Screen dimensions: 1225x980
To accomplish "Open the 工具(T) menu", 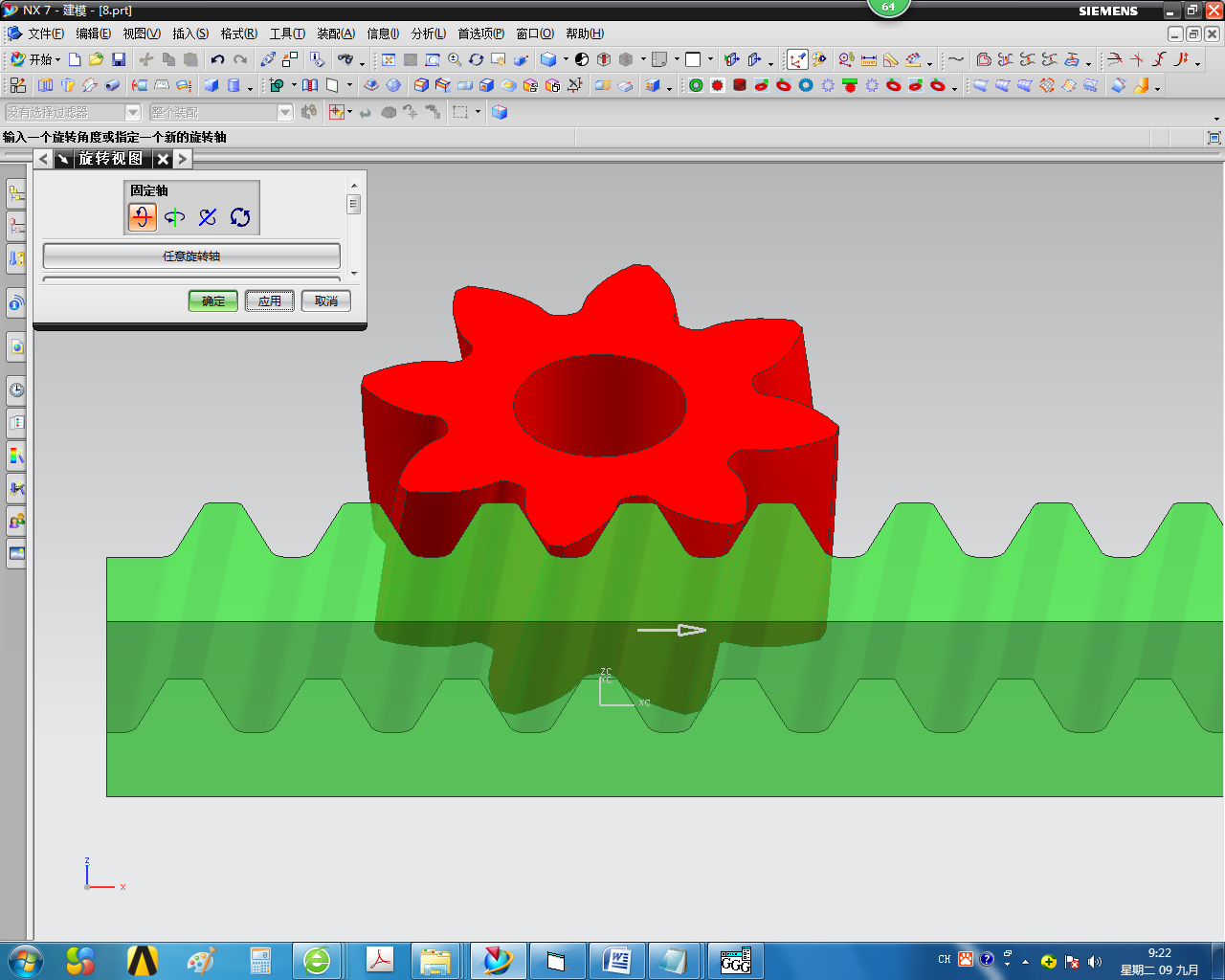I will [x=287, y=33].
